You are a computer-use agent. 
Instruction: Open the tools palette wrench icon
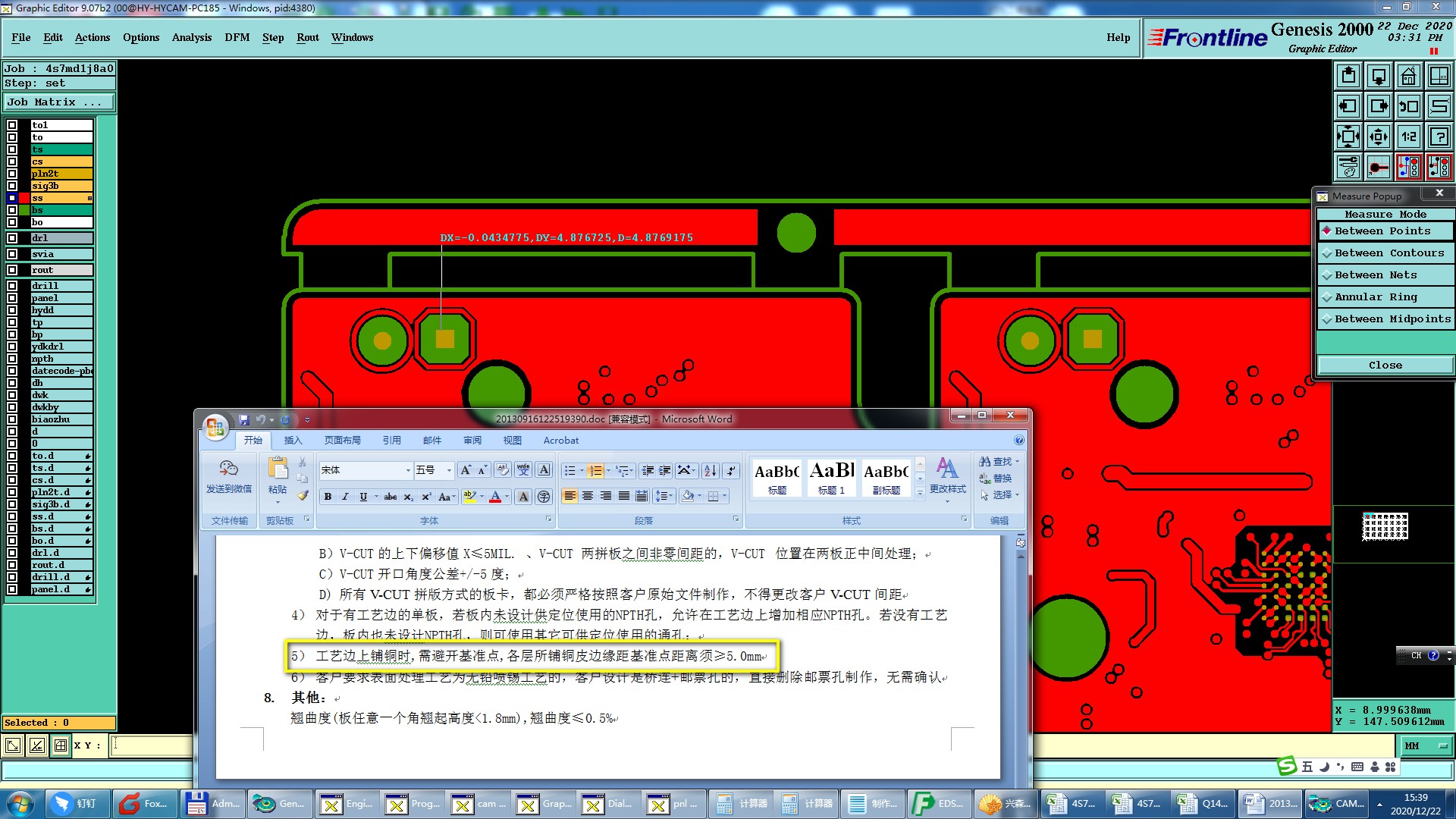(1348, 167)
